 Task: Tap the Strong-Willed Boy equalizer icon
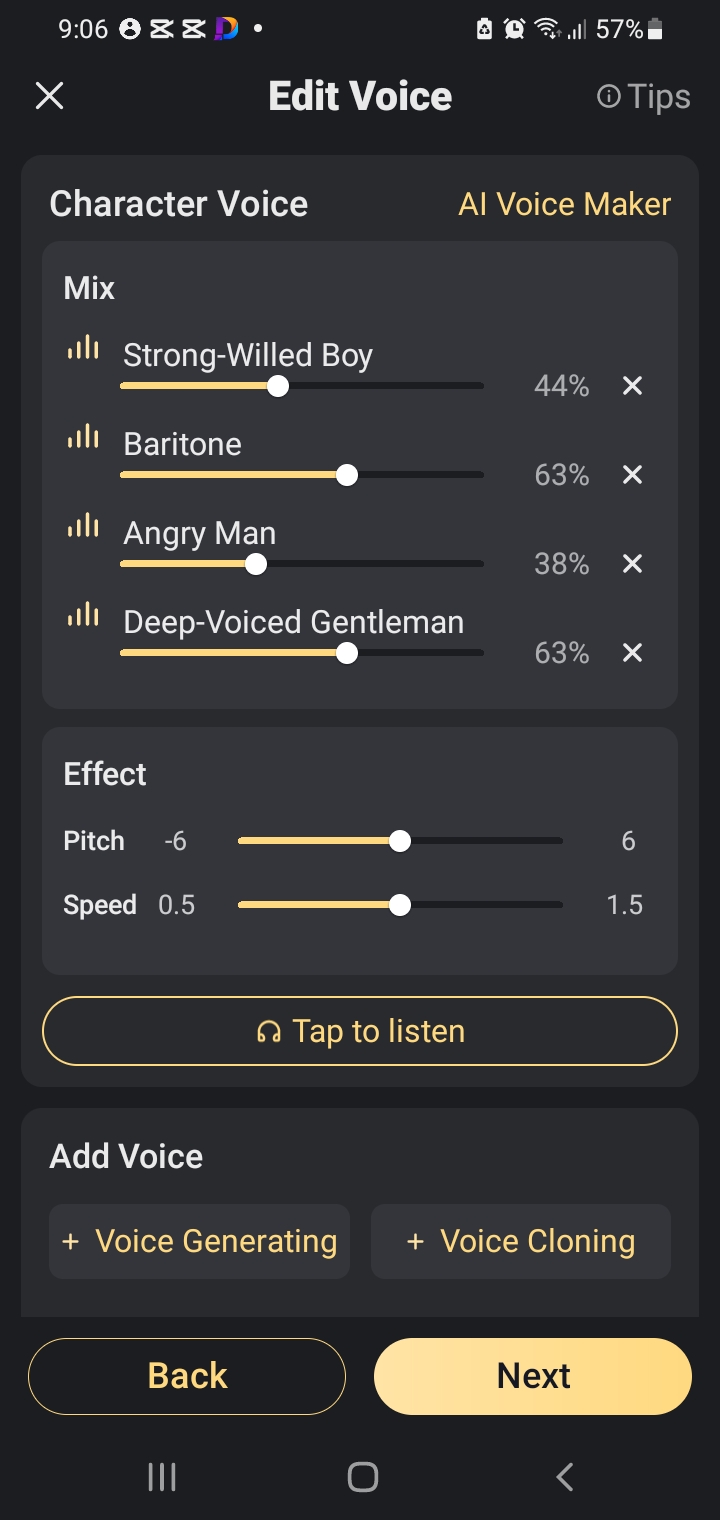tap(83, 348)
